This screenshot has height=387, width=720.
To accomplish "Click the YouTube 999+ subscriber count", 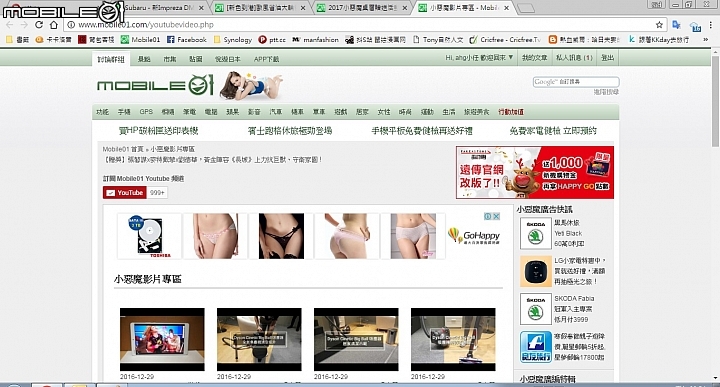I will tap(157, 193).
